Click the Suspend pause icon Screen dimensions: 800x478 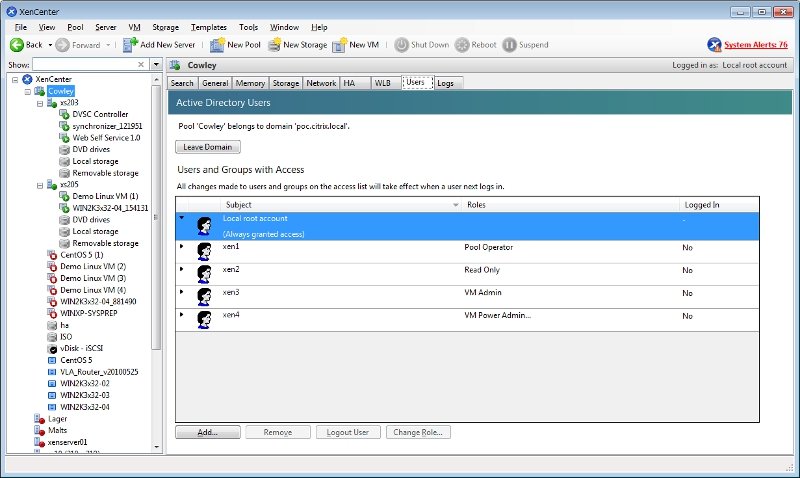(509, 45)
